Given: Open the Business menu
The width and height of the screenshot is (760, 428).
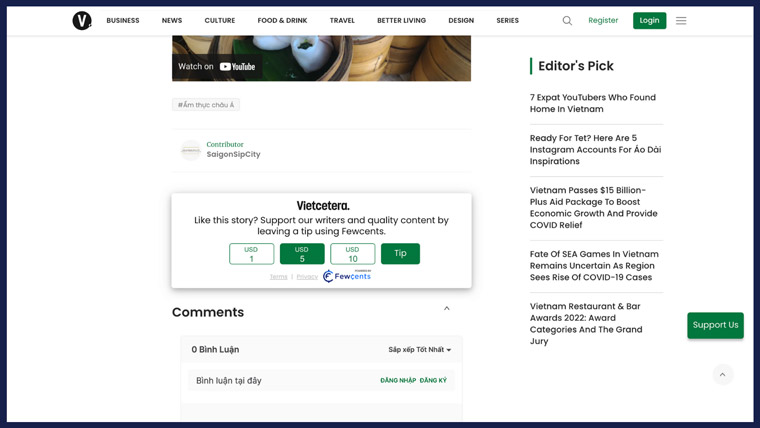Looking at the screenshot, I should point(123,20).
